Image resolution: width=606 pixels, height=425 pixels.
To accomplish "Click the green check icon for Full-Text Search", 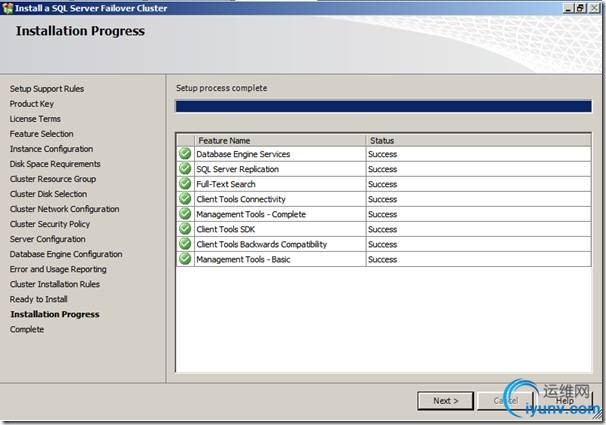I will 186,184.
